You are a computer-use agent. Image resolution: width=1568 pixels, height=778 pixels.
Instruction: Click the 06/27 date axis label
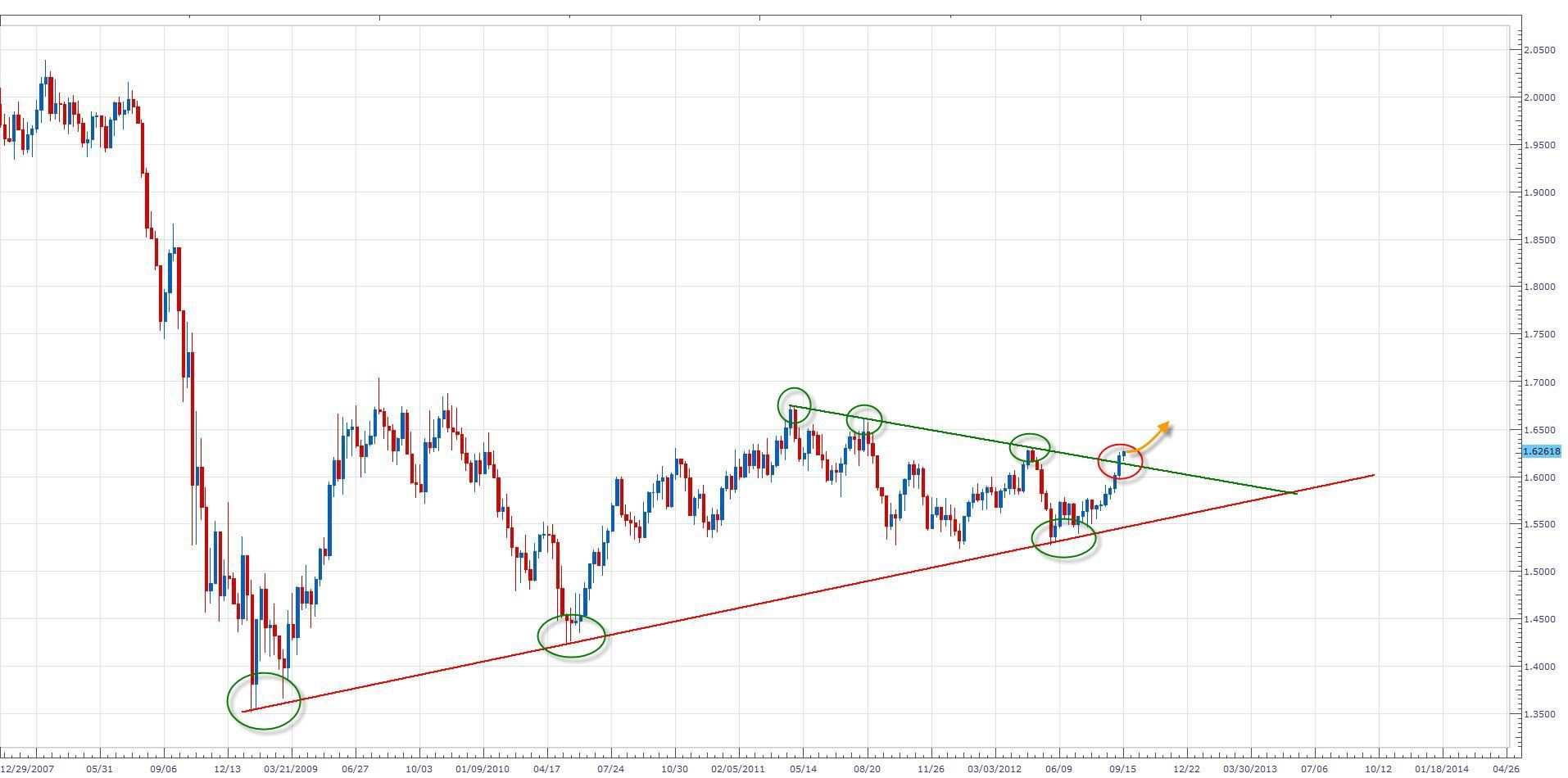tap(355, 769)
